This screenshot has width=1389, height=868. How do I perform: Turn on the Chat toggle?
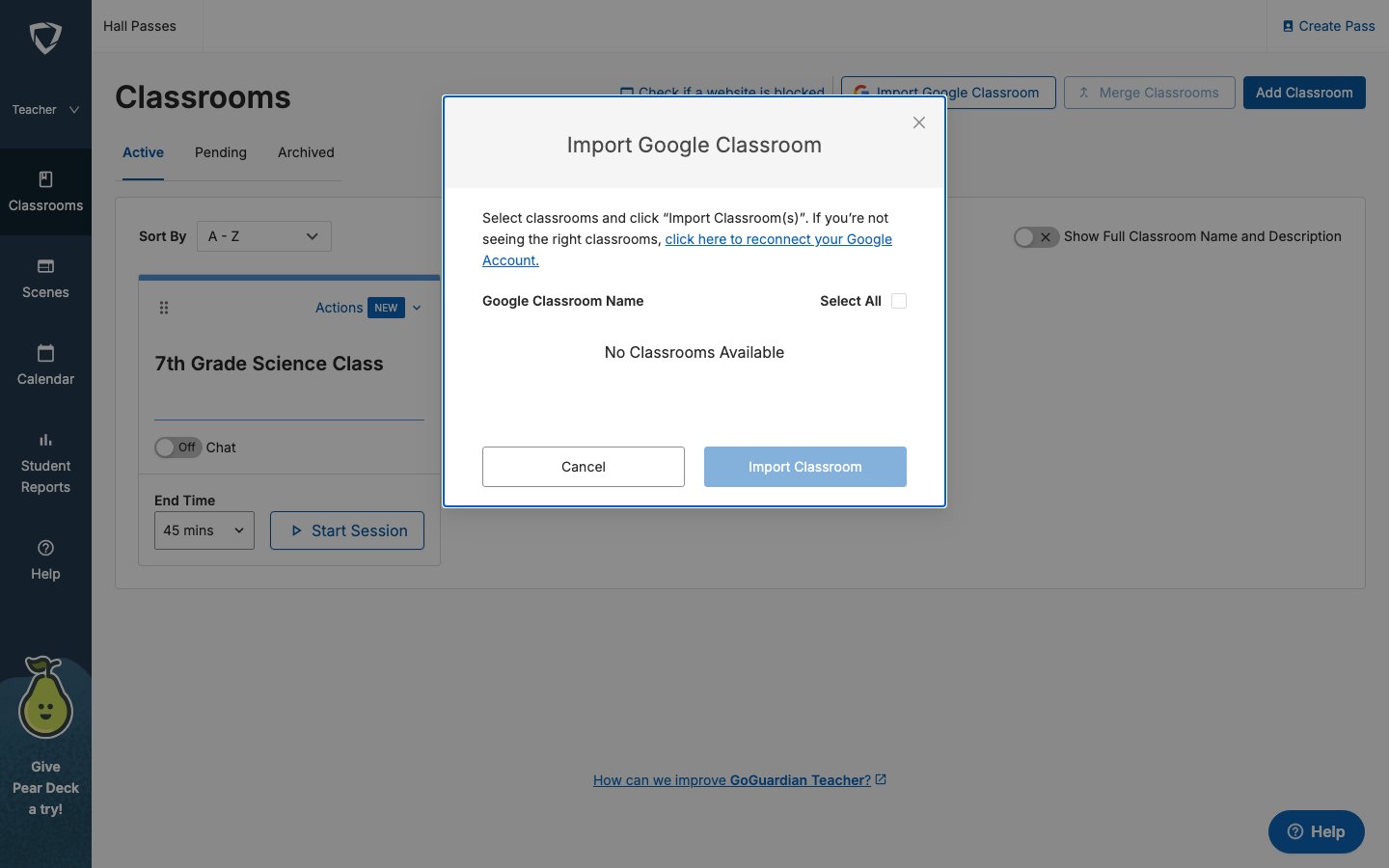tap(177, 448)
